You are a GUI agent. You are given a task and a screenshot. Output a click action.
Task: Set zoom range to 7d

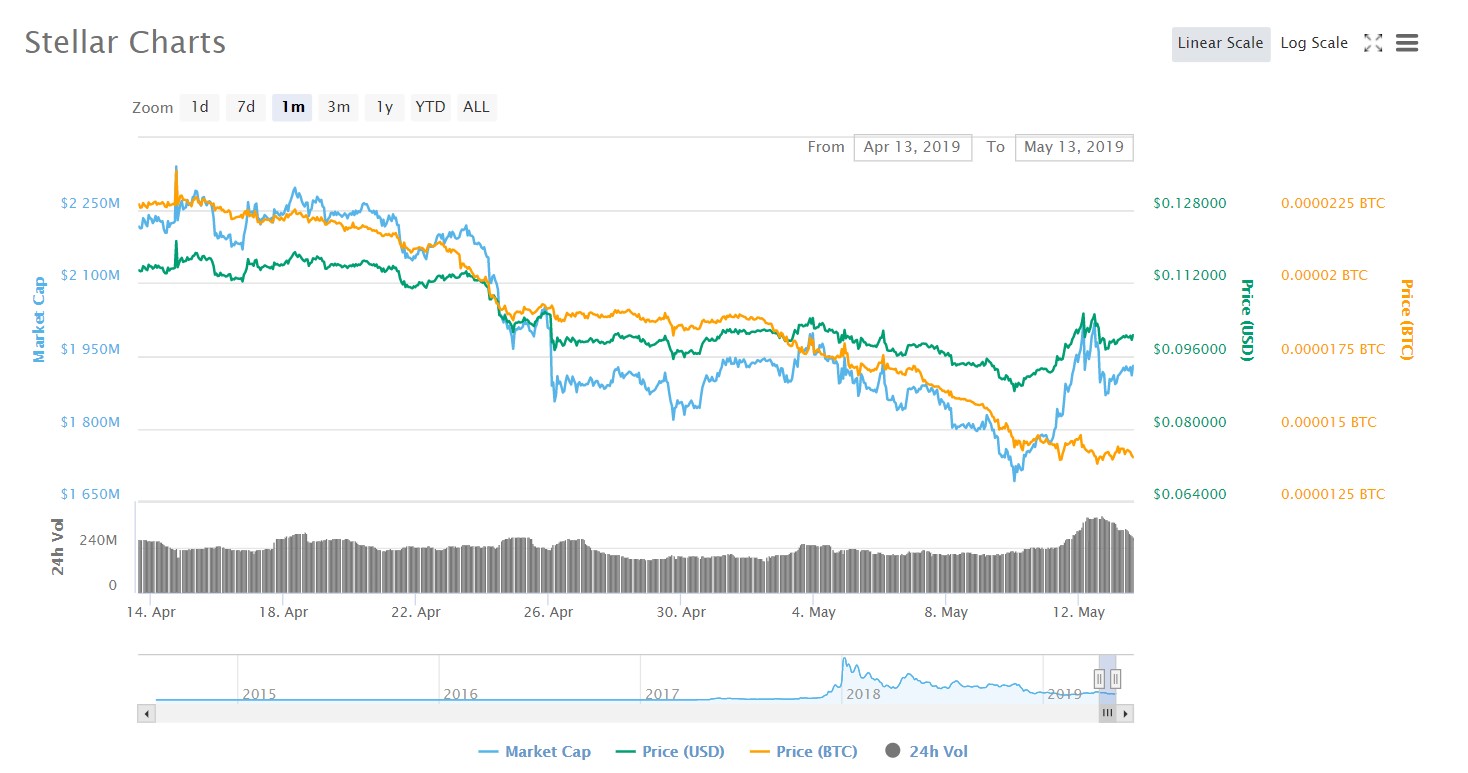pyautogui.click(x=246, y=107)
